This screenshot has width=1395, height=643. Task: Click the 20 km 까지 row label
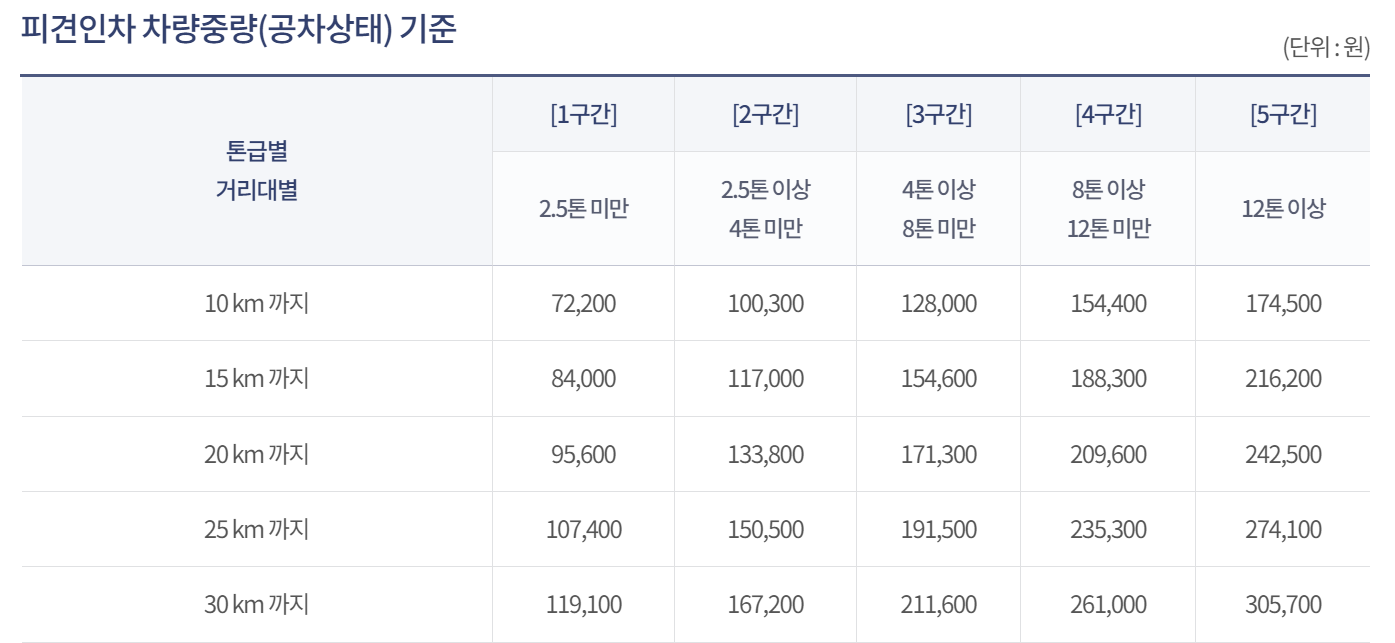click(x=257, y=454)
